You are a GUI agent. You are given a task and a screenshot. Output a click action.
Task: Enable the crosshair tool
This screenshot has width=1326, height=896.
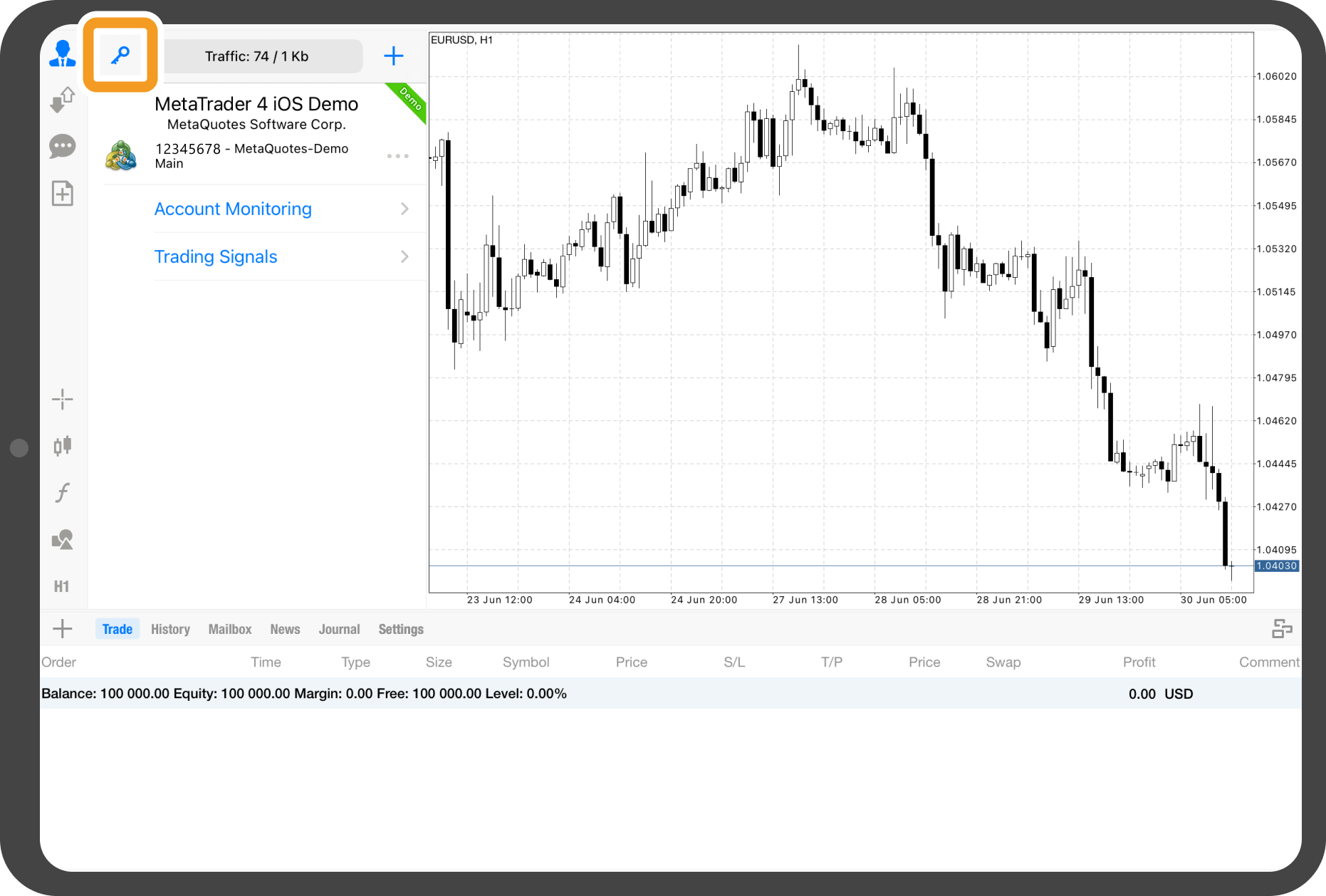[x=63, y=400]
